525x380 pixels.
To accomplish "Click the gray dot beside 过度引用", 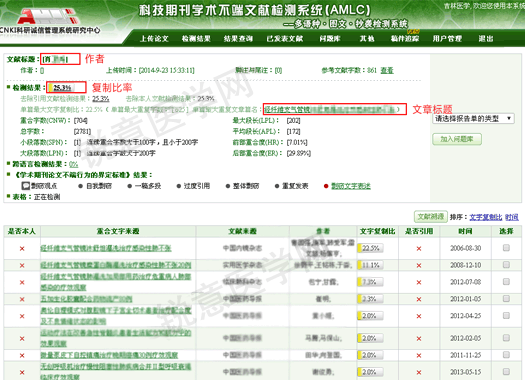I will click(179, 186).
